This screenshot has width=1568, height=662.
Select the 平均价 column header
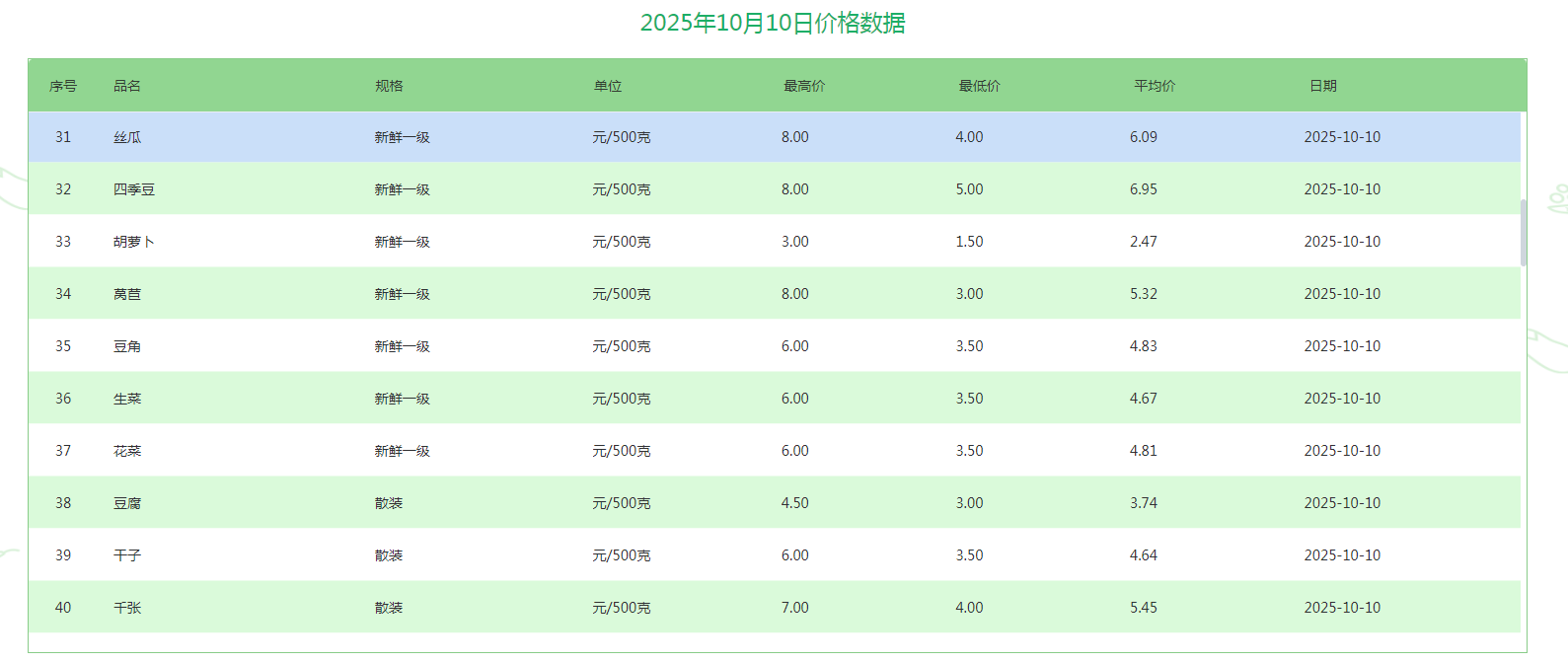1154,86
